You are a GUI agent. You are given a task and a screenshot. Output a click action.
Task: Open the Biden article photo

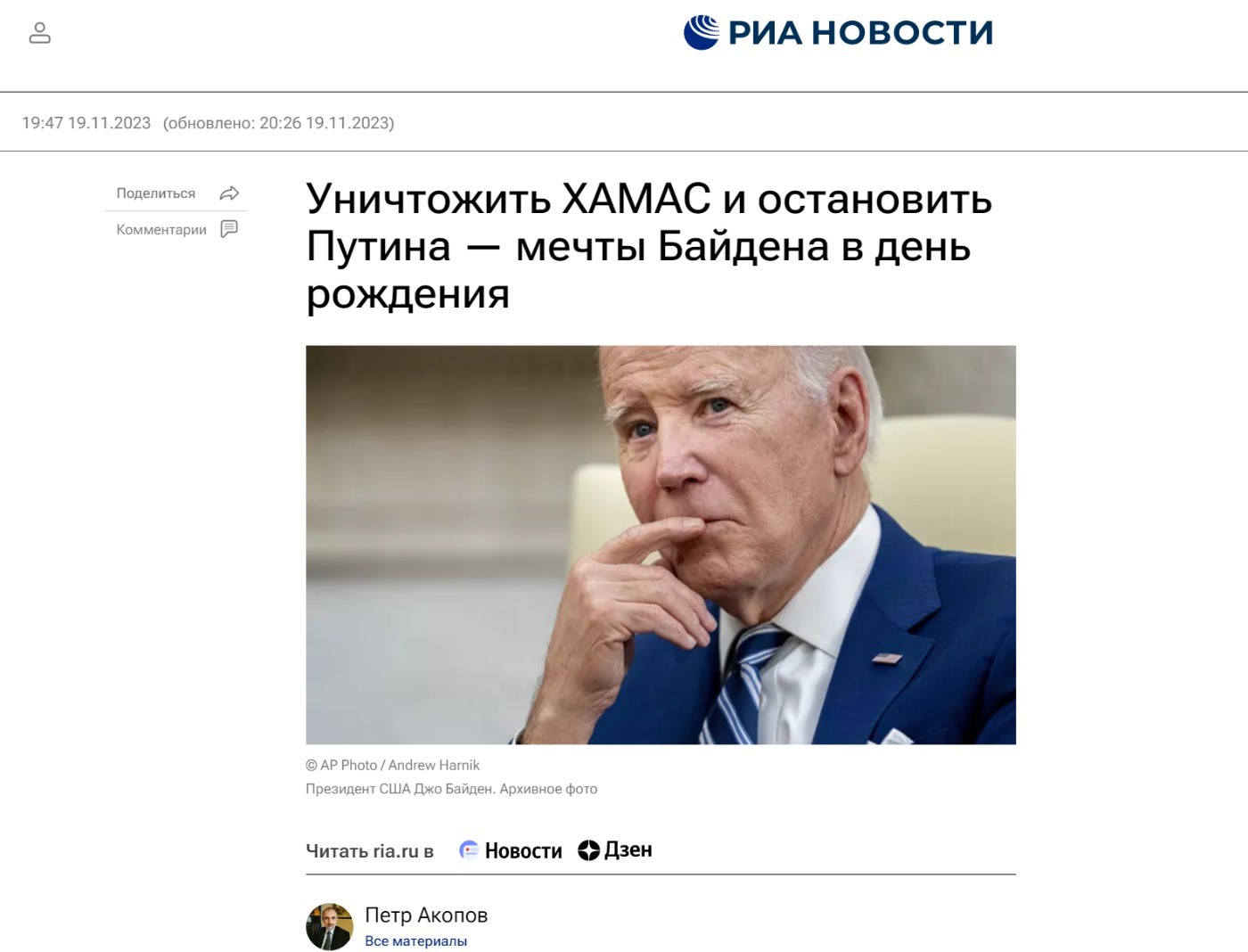point(661,545)
